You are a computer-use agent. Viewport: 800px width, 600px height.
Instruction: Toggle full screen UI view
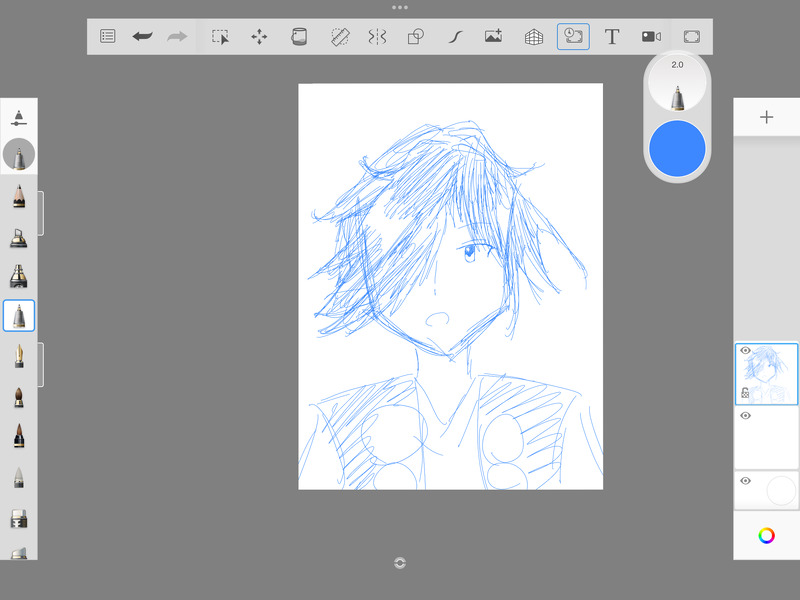point(691,37)
